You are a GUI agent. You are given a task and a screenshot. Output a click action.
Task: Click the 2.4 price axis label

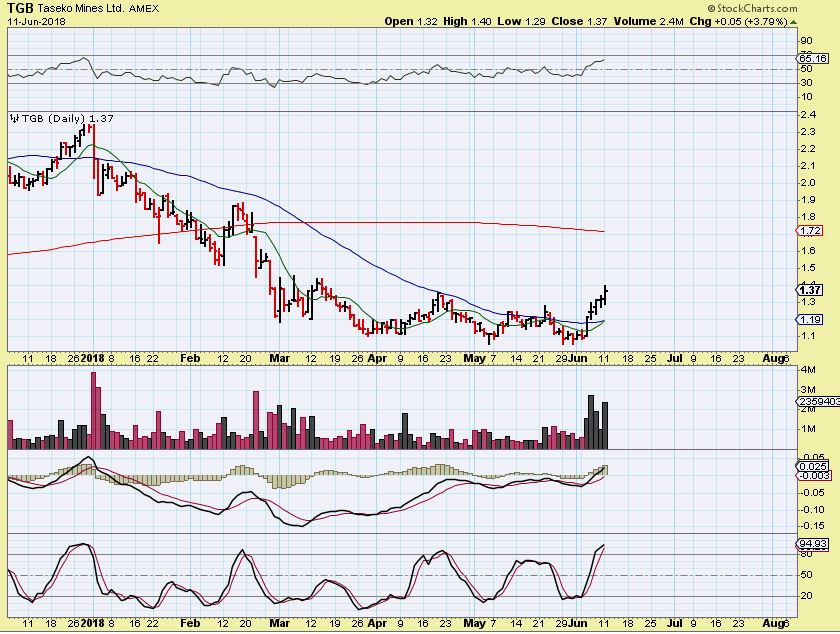[808, 115]
